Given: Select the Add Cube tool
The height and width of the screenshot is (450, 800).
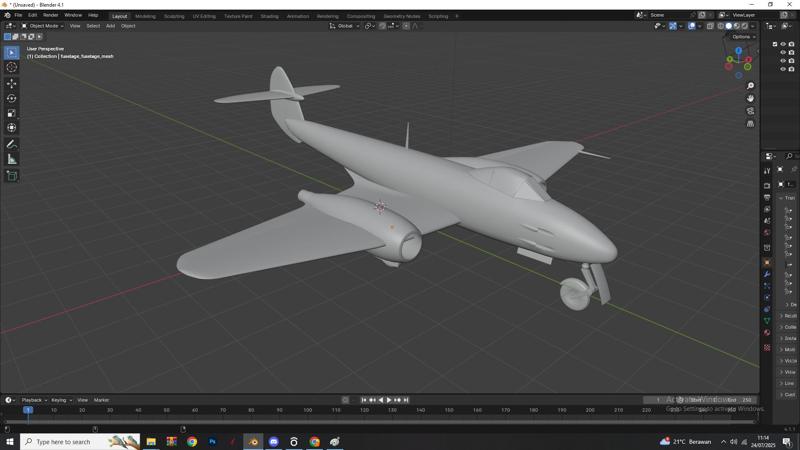Looking at the screenshot, I should coord(11,176).
